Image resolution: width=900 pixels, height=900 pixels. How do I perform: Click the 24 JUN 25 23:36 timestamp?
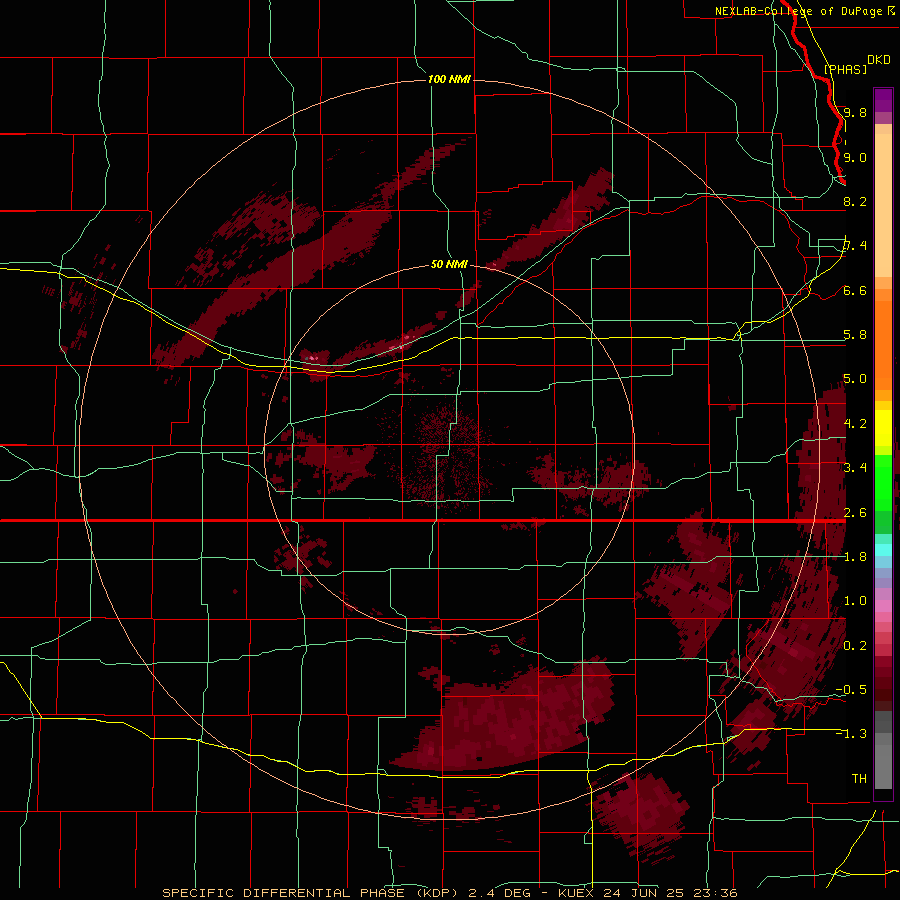(670, 893)
